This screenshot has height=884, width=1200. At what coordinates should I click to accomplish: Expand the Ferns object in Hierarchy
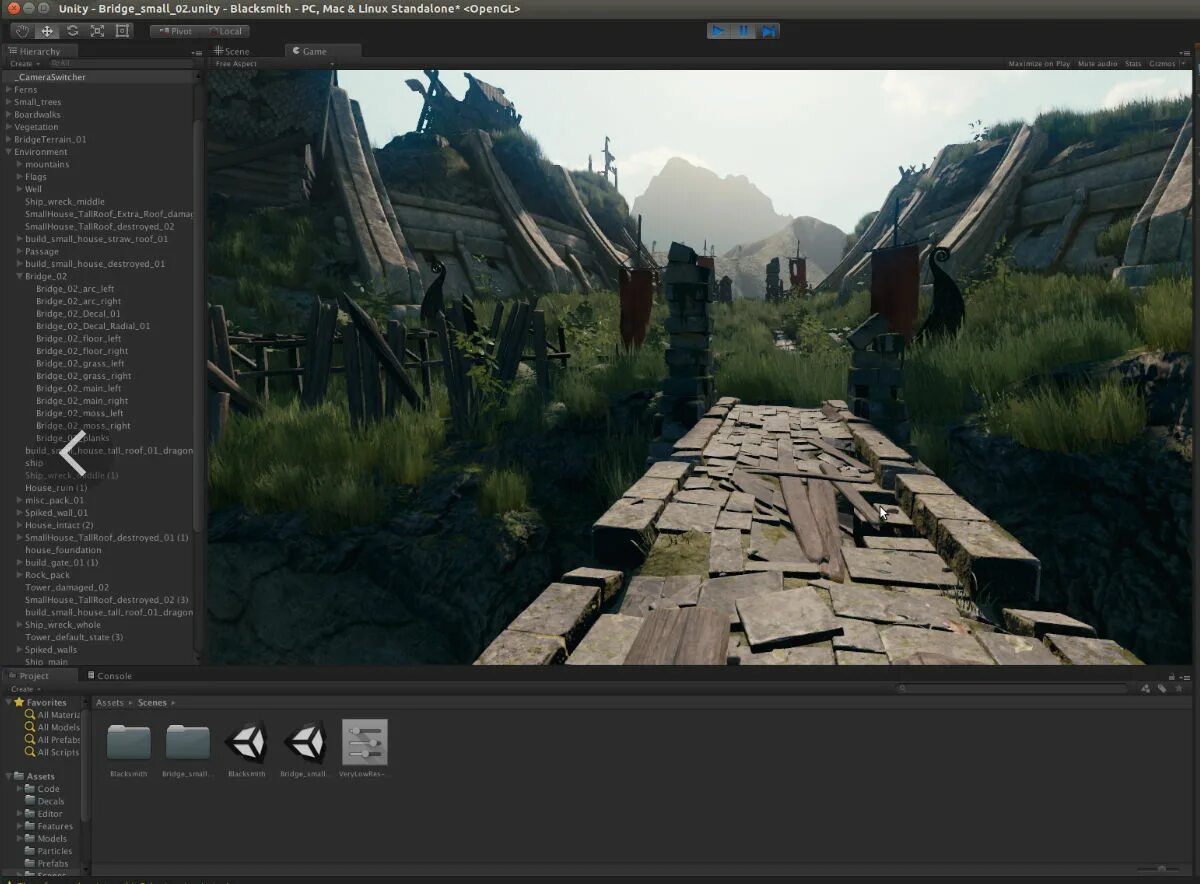pyautogui.click(x=9, y=90)
